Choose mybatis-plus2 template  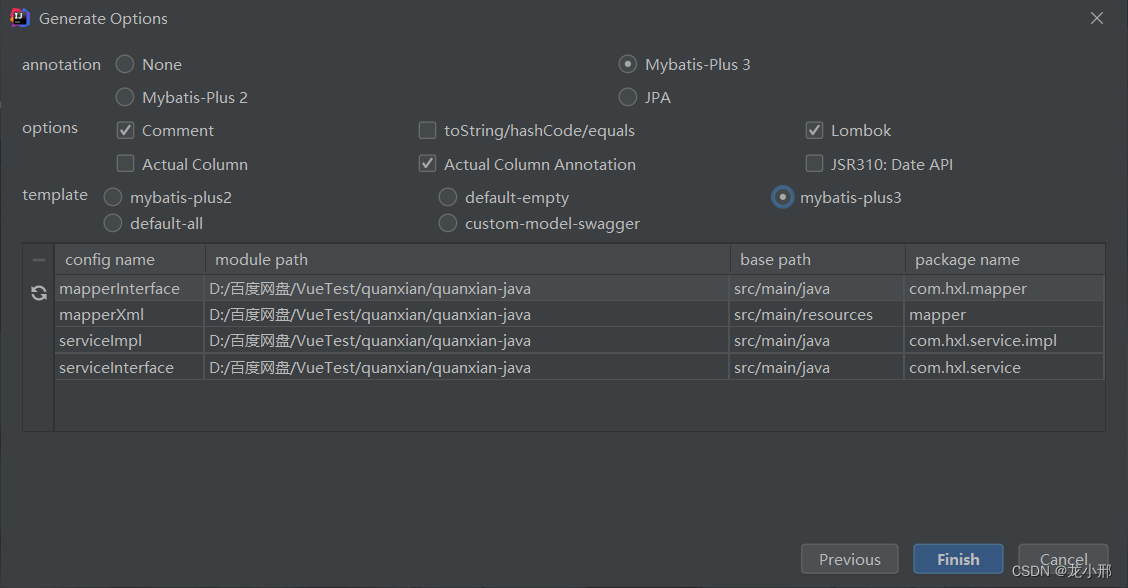point(113,197)
